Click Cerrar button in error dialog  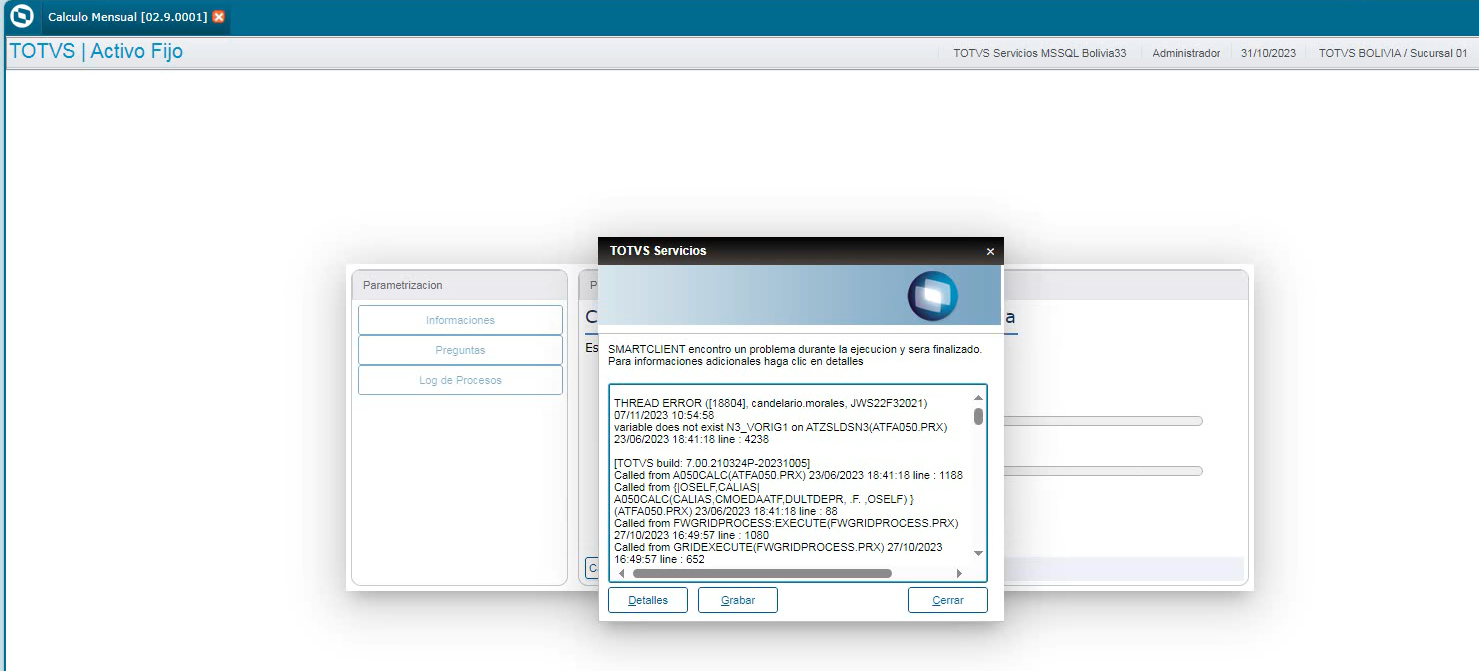pos(948,600)
